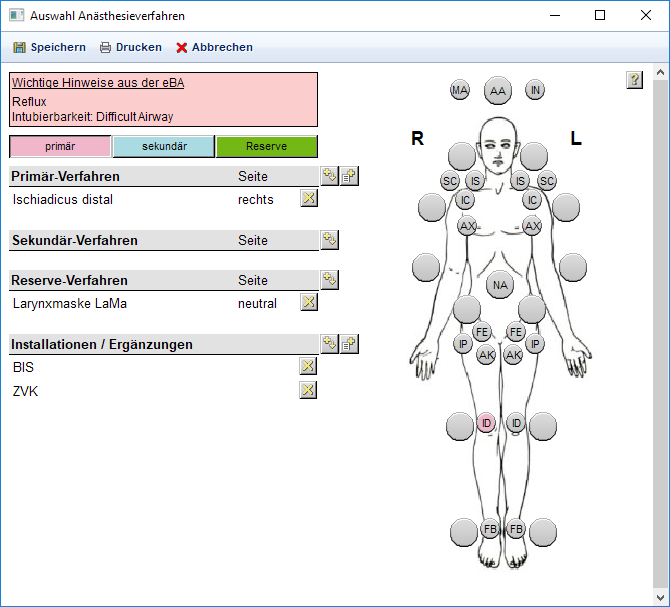Click the pink highlighted ID body marker
The width and height of the screenshot is (670, 607).
pos(486,423)
